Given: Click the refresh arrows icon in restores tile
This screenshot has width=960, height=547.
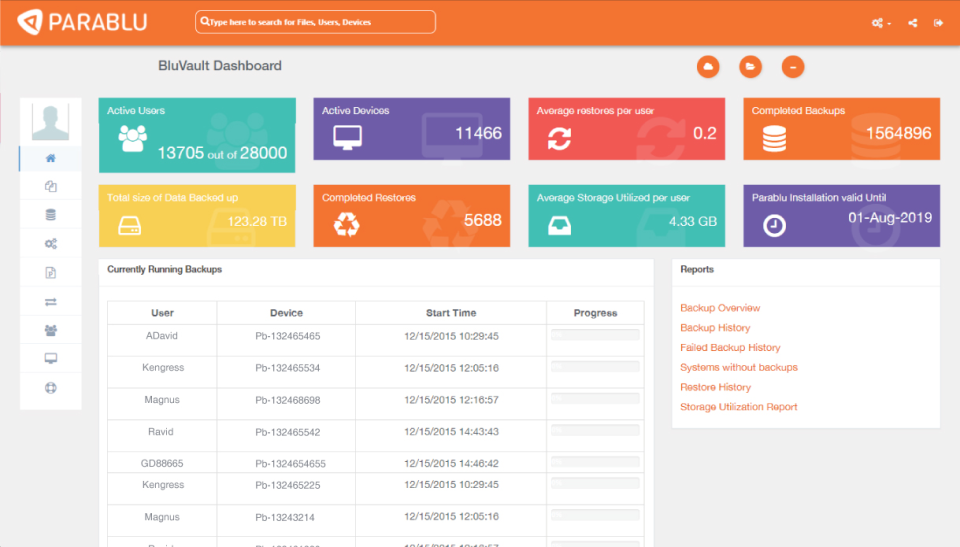Looking at the screenshot, I should coord(559,138).
